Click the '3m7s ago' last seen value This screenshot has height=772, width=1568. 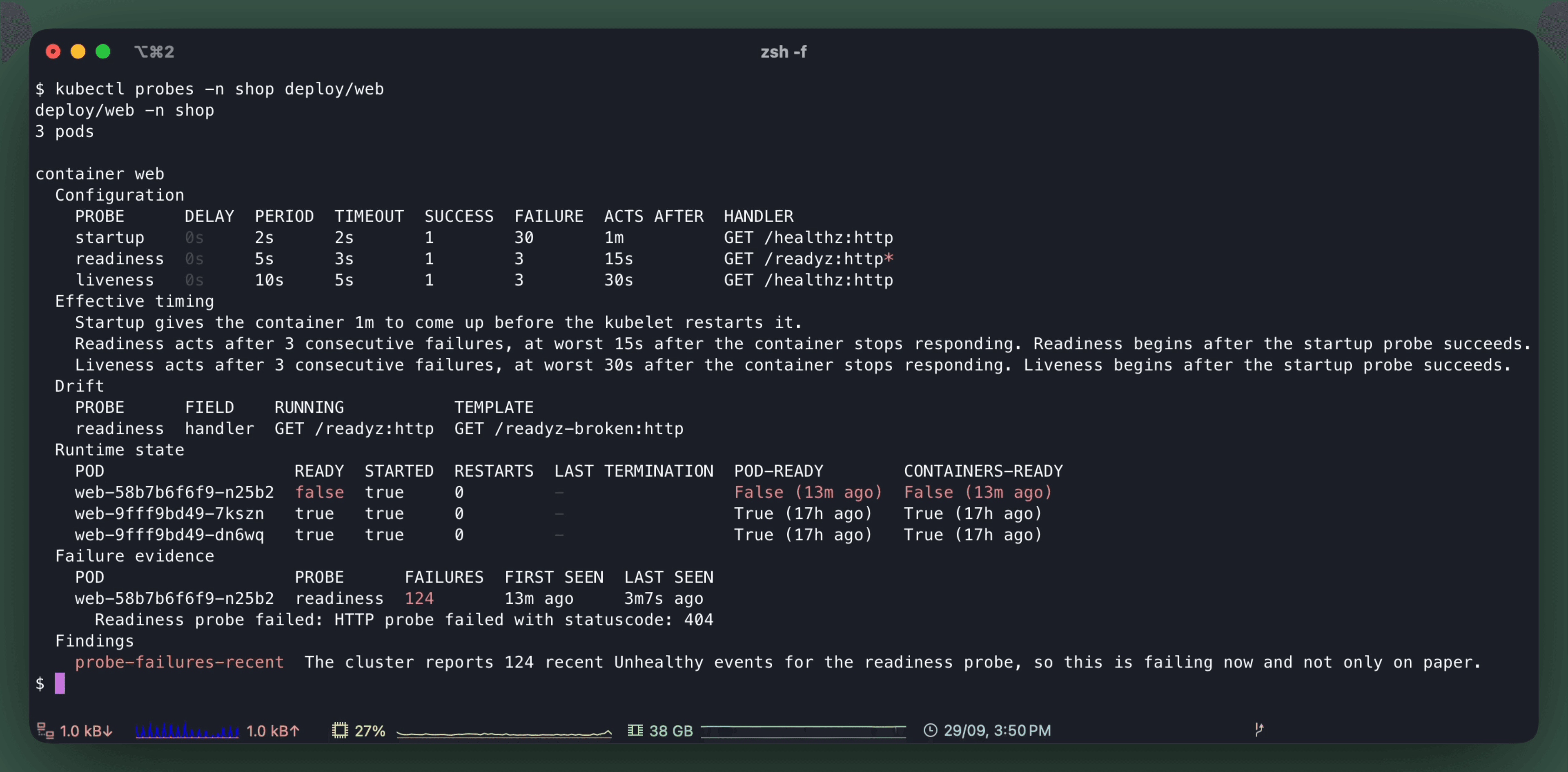point(664,598)
